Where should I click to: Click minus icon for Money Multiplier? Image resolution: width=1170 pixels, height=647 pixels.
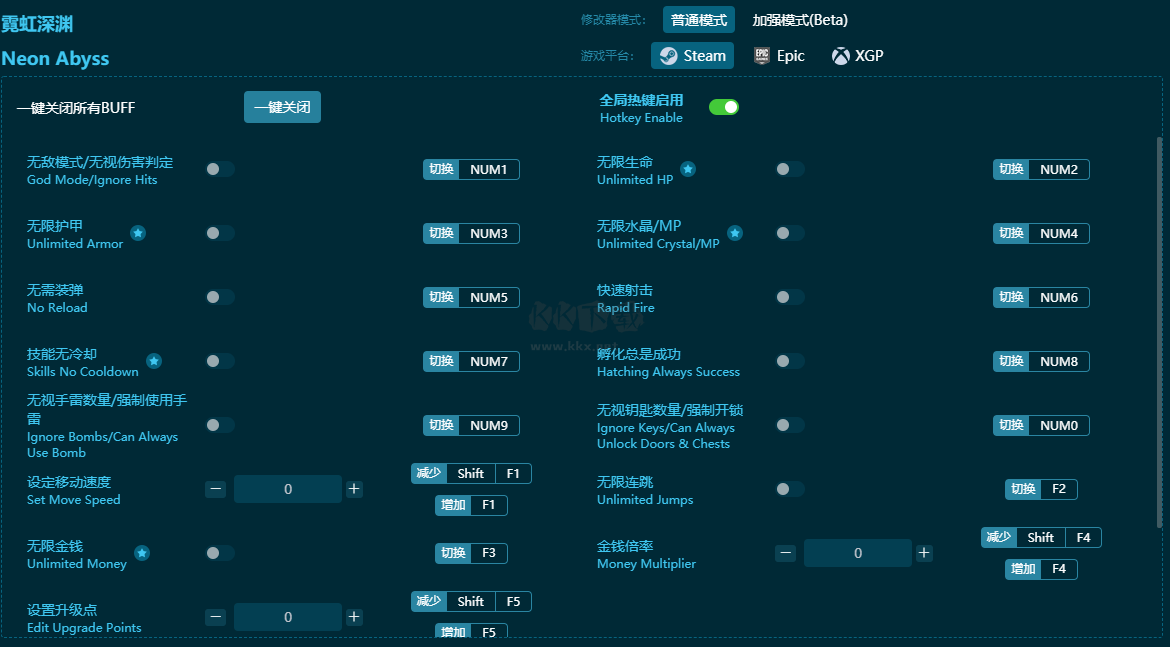click(x=785, y=553)
